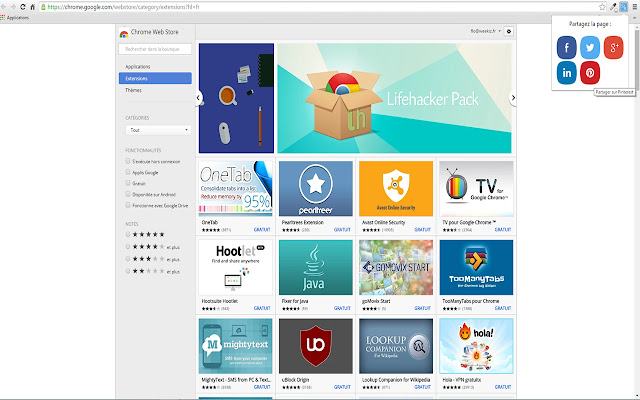Share the page on Pinterest

pos(590,73)
